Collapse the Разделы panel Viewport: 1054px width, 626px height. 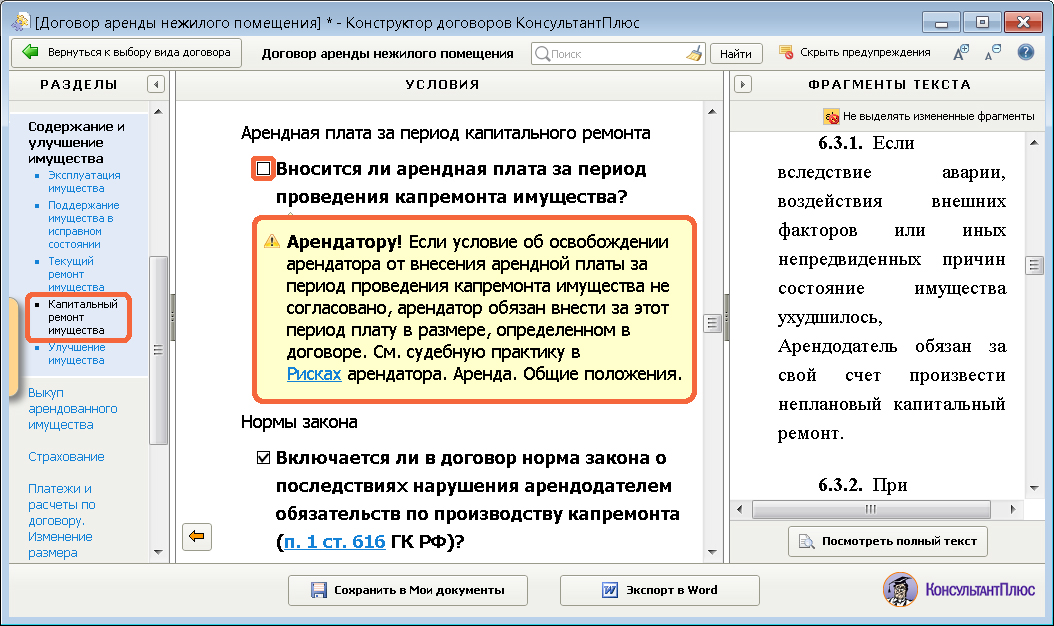point(156,84)
